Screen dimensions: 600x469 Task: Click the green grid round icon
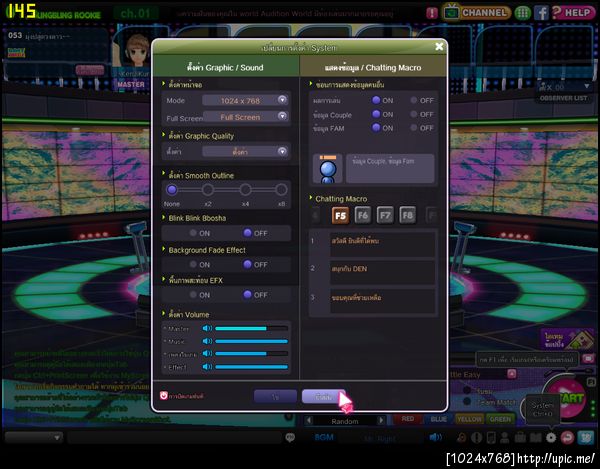(522, 13)
